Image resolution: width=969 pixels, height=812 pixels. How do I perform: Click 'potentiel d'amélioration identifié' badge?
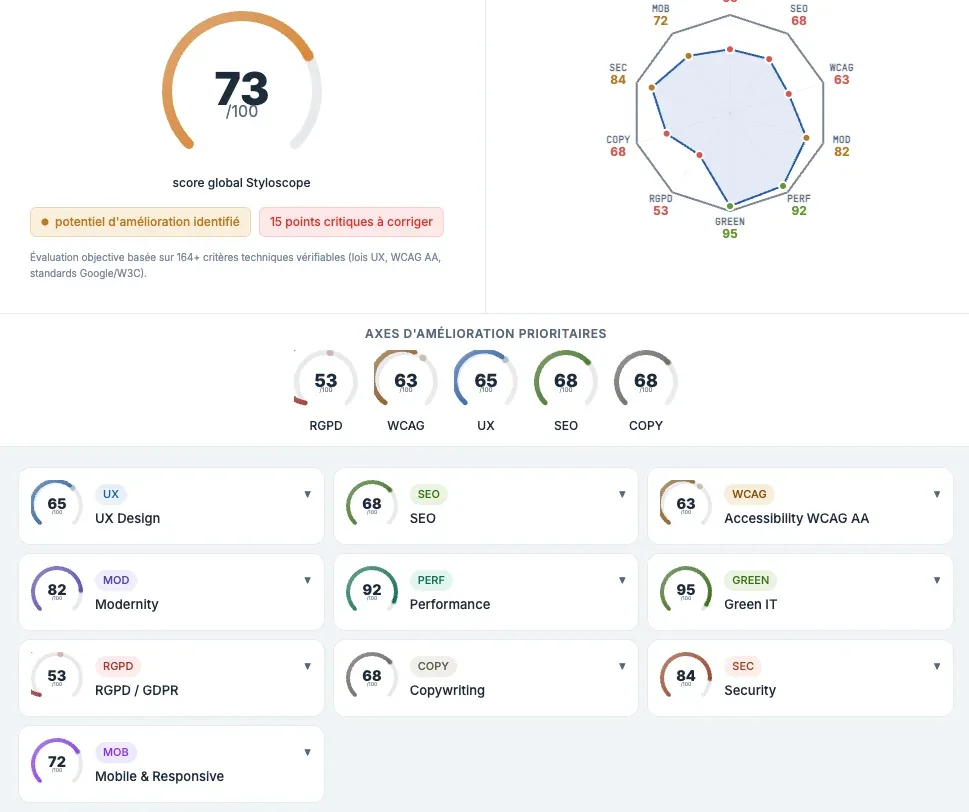[141, 222]
